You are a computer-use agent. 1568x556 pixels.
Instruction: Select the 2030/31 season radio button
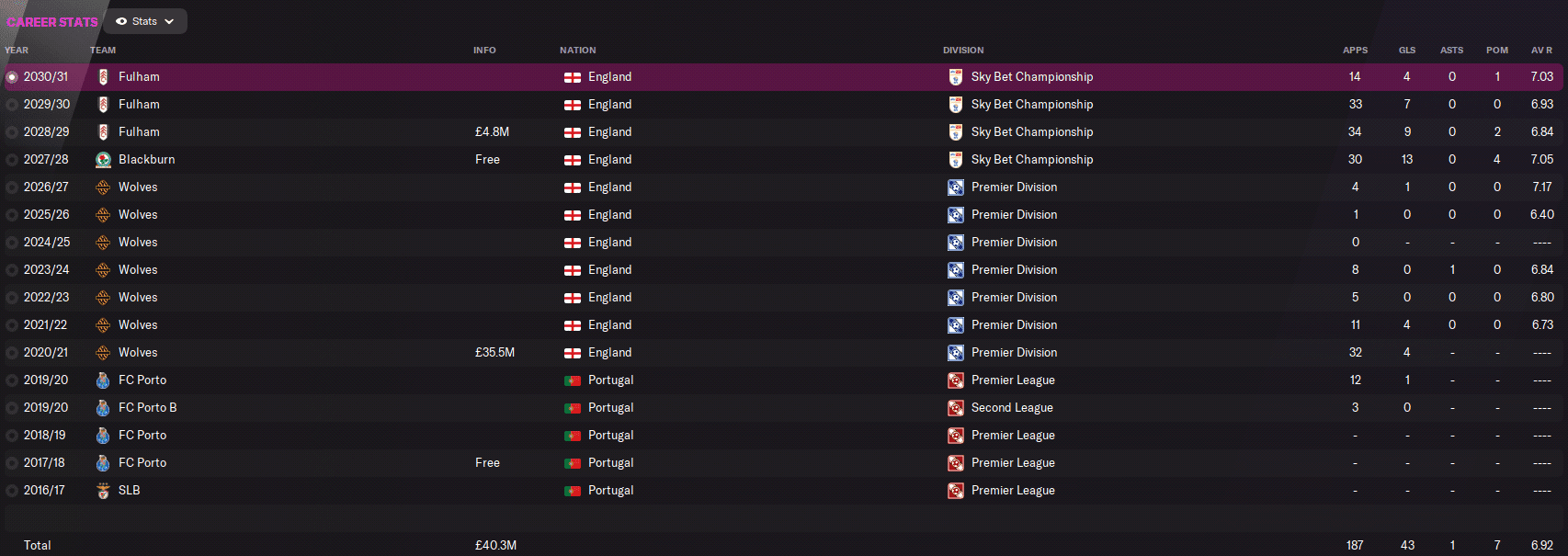point(12,77)
